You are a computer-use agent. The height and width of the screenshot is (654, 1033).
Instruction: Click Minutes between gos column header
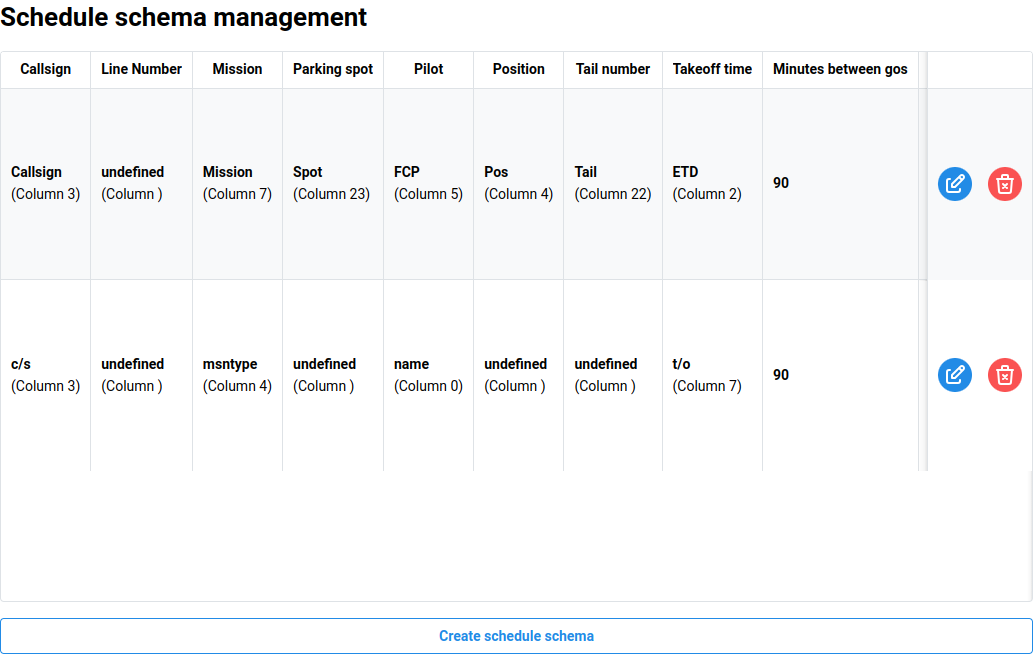point(840,69)
